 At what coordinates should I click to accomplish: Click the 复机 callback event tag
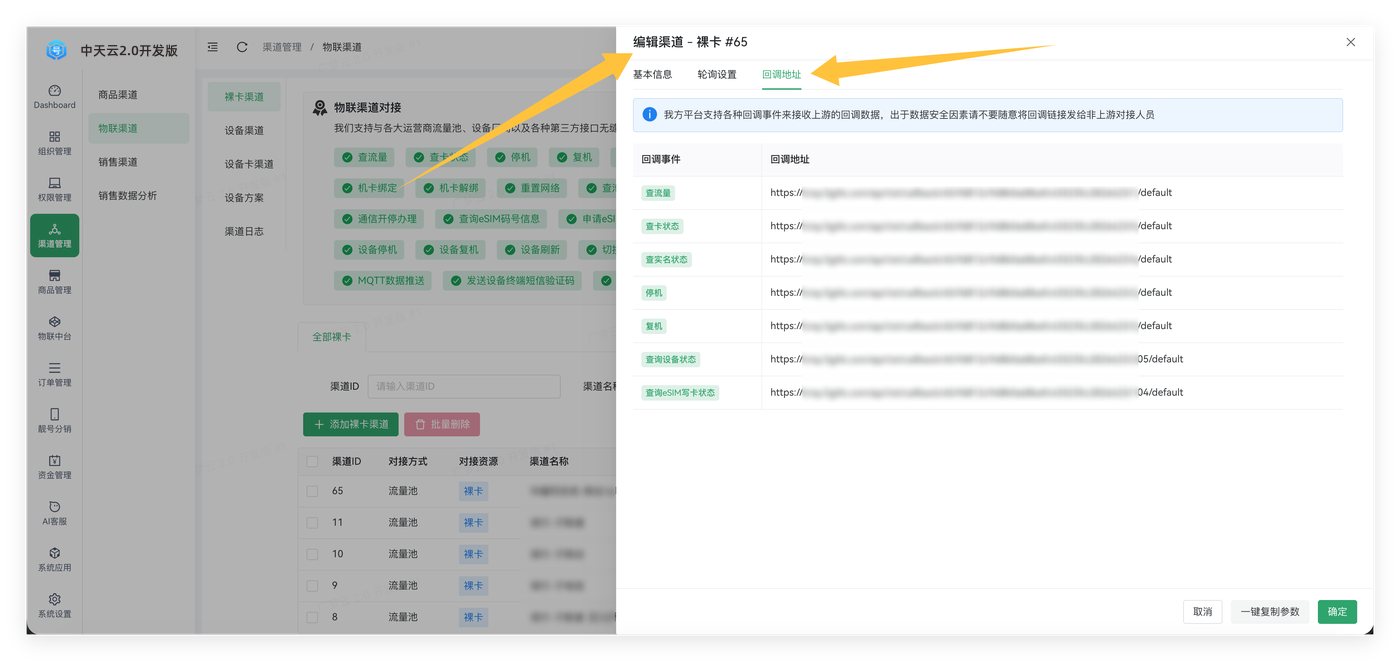click(654, 326)
